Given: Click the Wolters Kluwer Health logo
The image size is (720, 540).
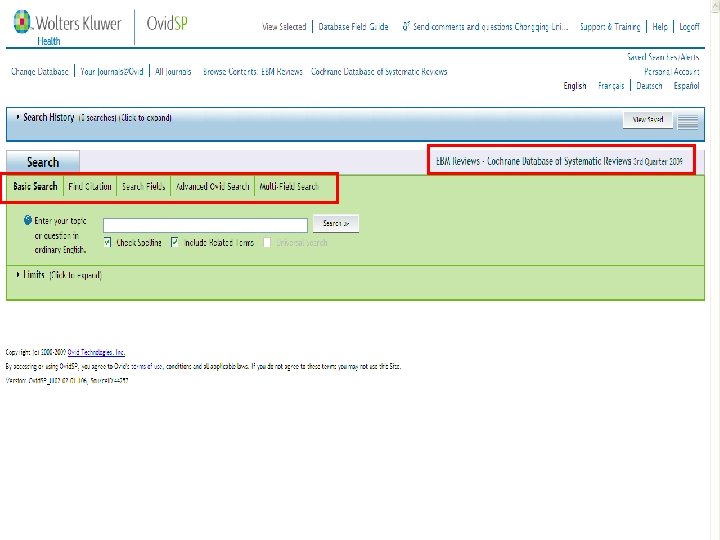Looking at the screenshot, I should pyautogui.click(x=68, y=28).
